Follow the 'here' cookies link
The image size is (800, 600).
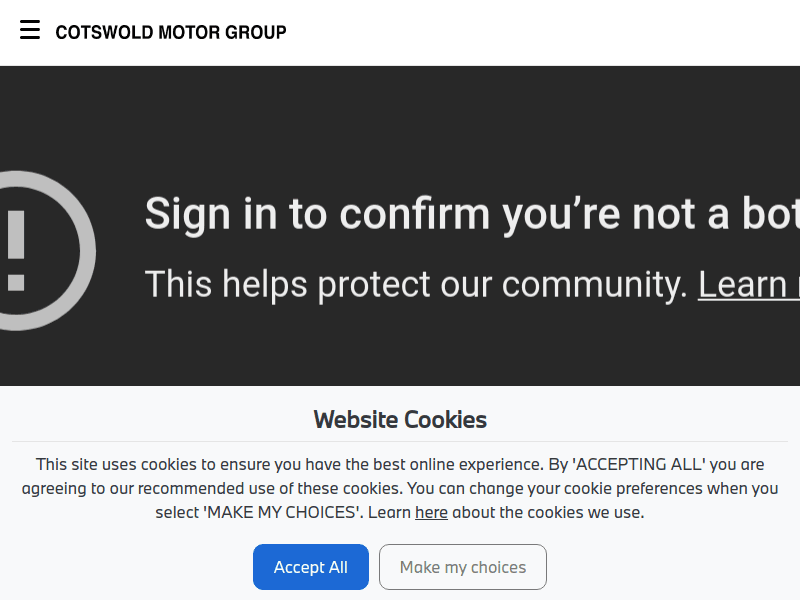click(x=431, y=513)
